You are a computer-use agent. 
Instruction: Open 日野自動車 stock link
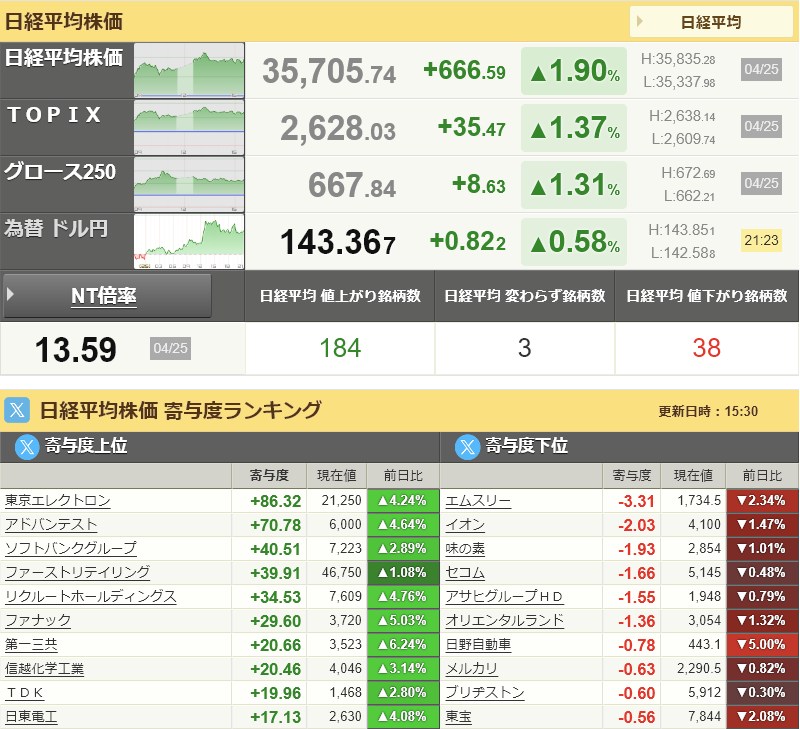point(478,644)
